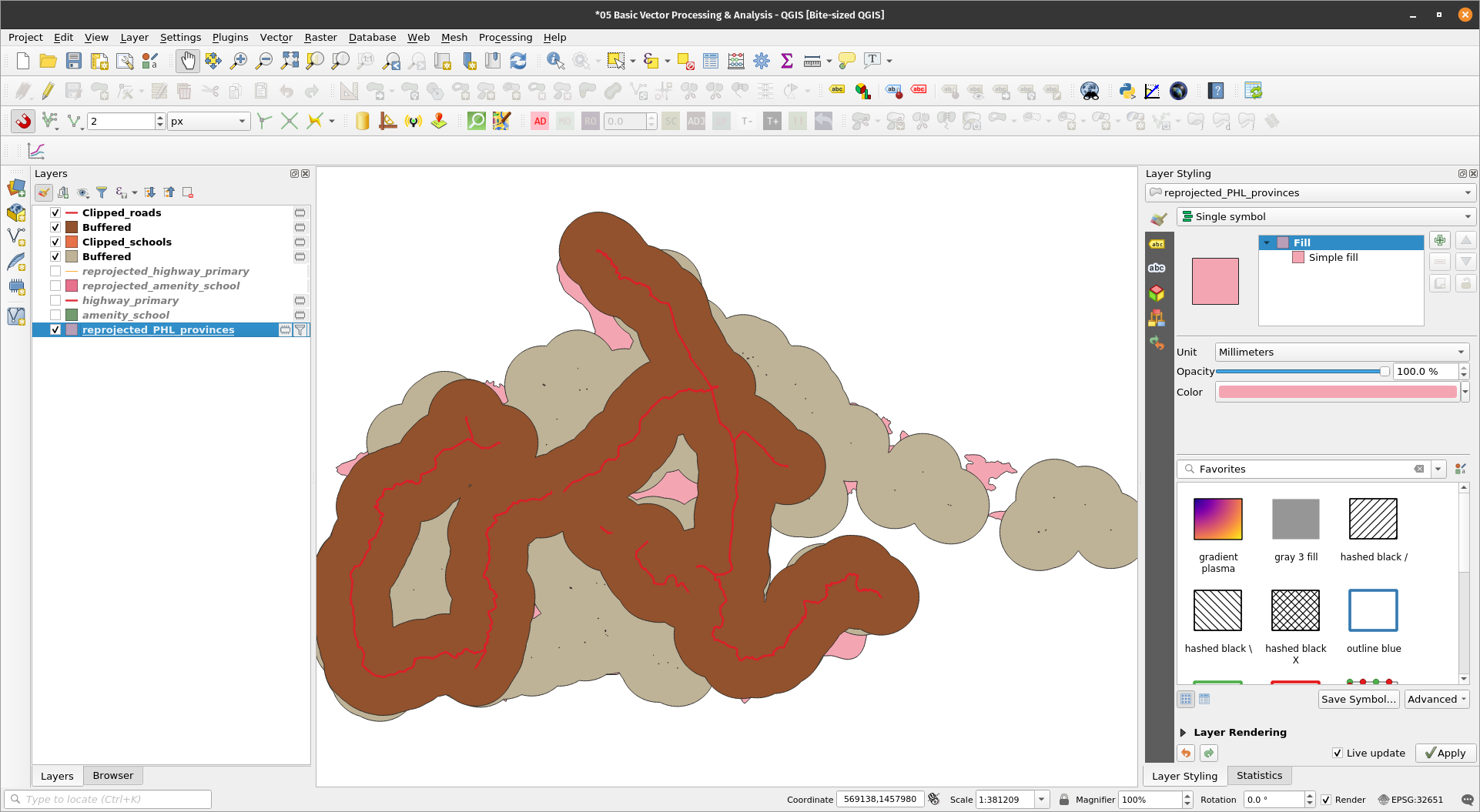Toggle the snapping magnet icon
Screen dimensions: 1480x812
[23, 121]
